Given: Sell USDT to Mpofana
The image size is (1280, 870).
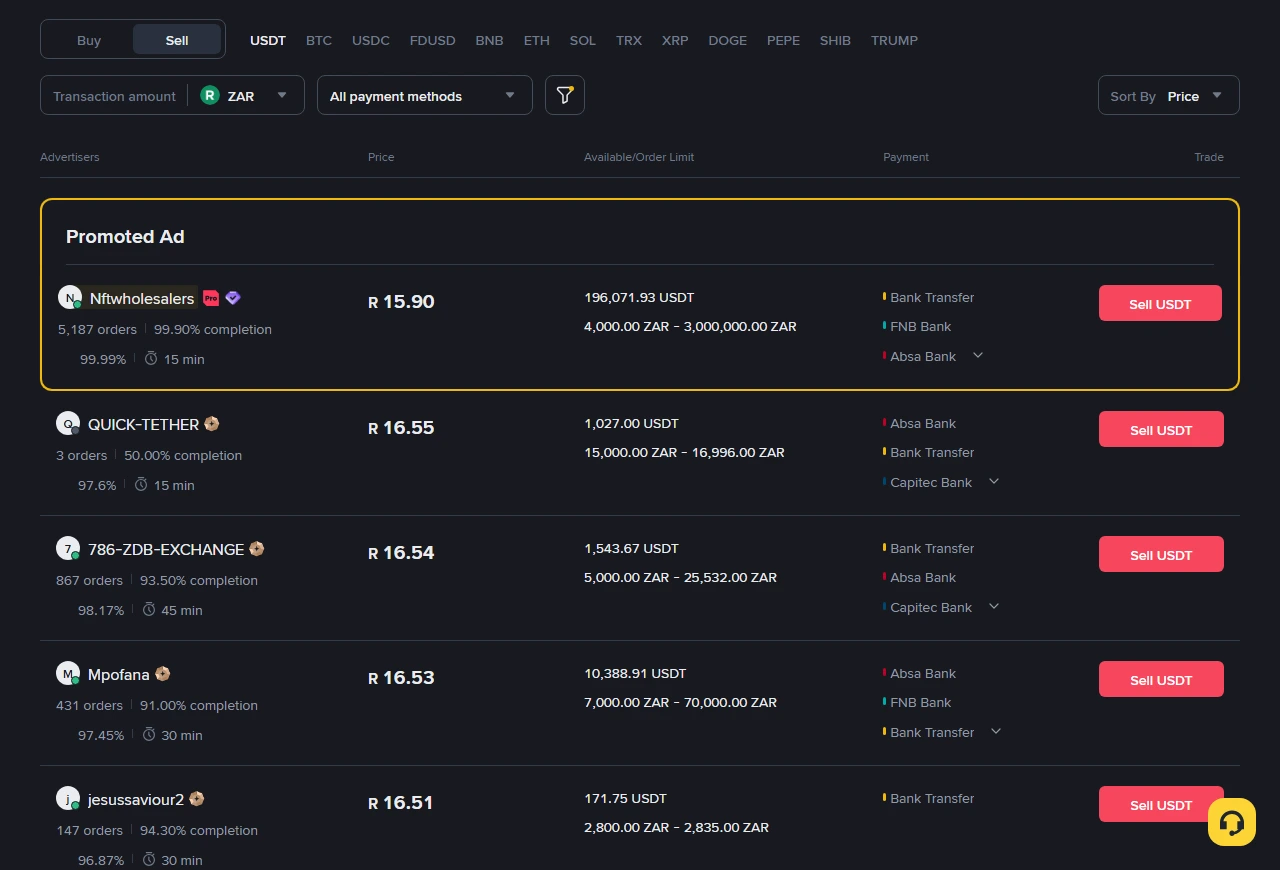Looking at the screenshot, I should pyautogui.click(x=1161, y=679).
